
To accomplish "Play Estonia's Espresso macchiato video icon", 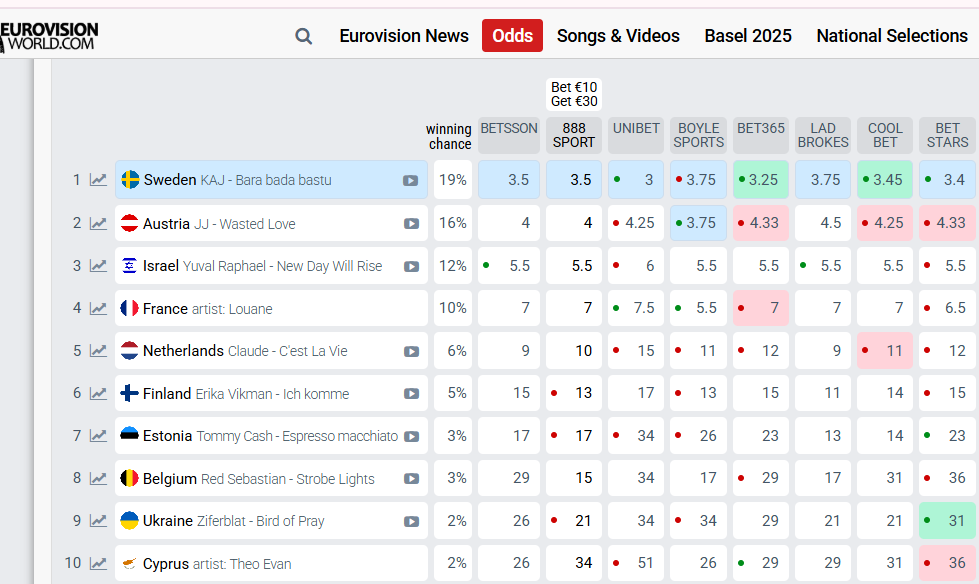I will point(411,437).
